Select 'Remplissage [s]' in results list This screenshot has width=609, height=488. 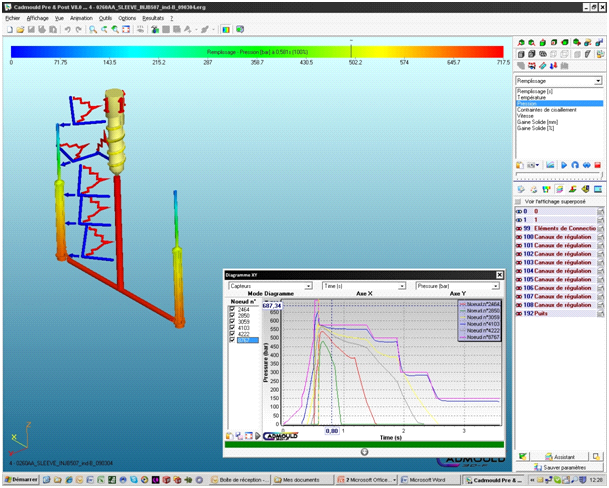[535, 91]
